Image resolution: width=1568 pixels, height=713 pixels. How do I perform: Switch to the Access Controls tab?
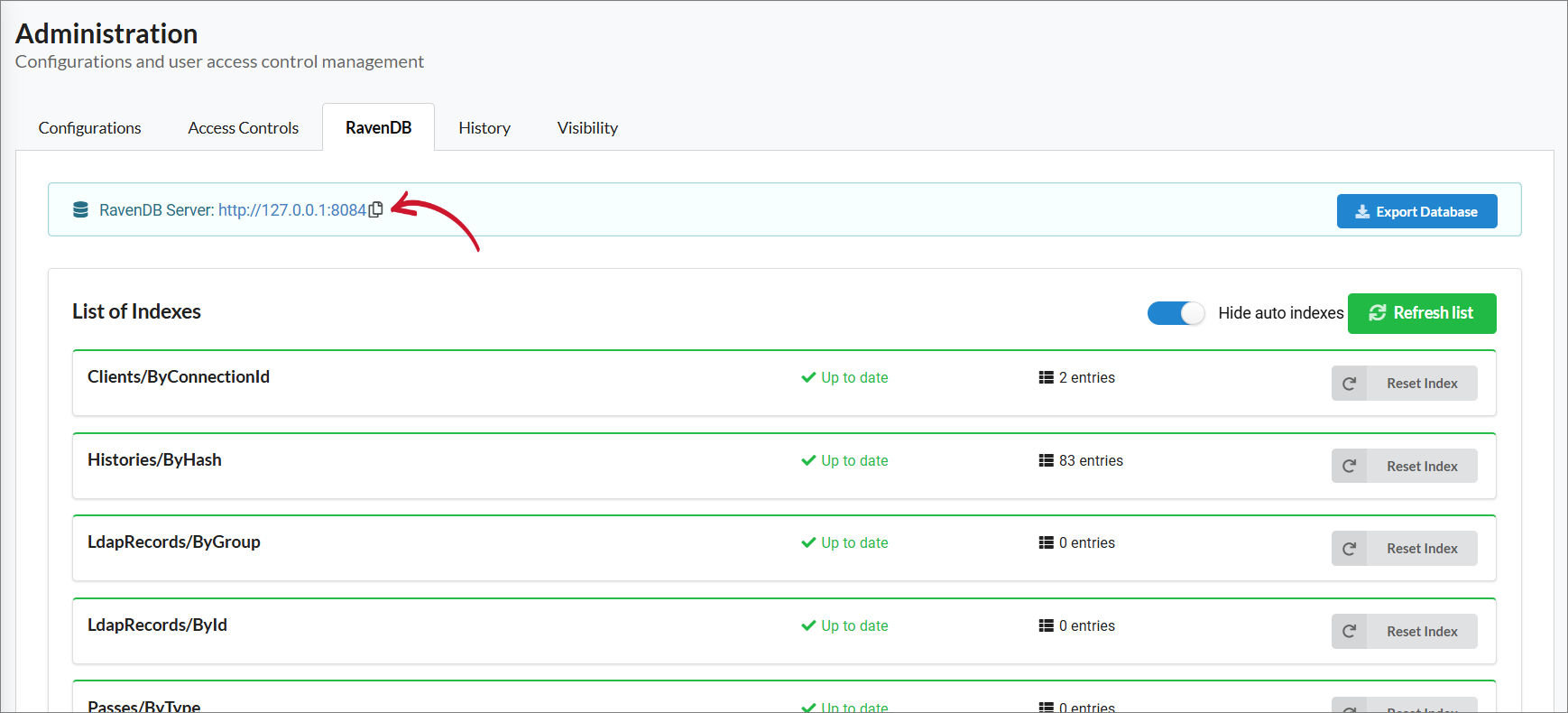pyautogui.click(x=244, y=127)
